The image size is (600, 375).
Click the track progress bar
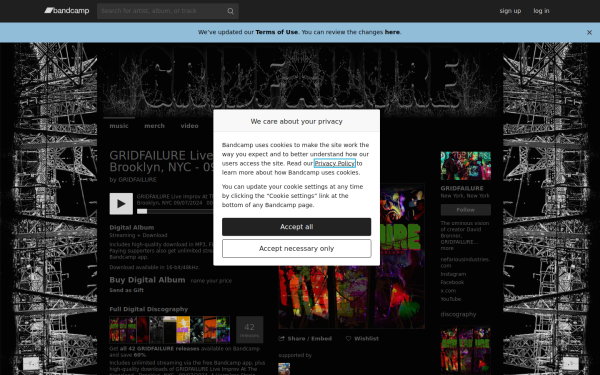(x=175, y=211)
